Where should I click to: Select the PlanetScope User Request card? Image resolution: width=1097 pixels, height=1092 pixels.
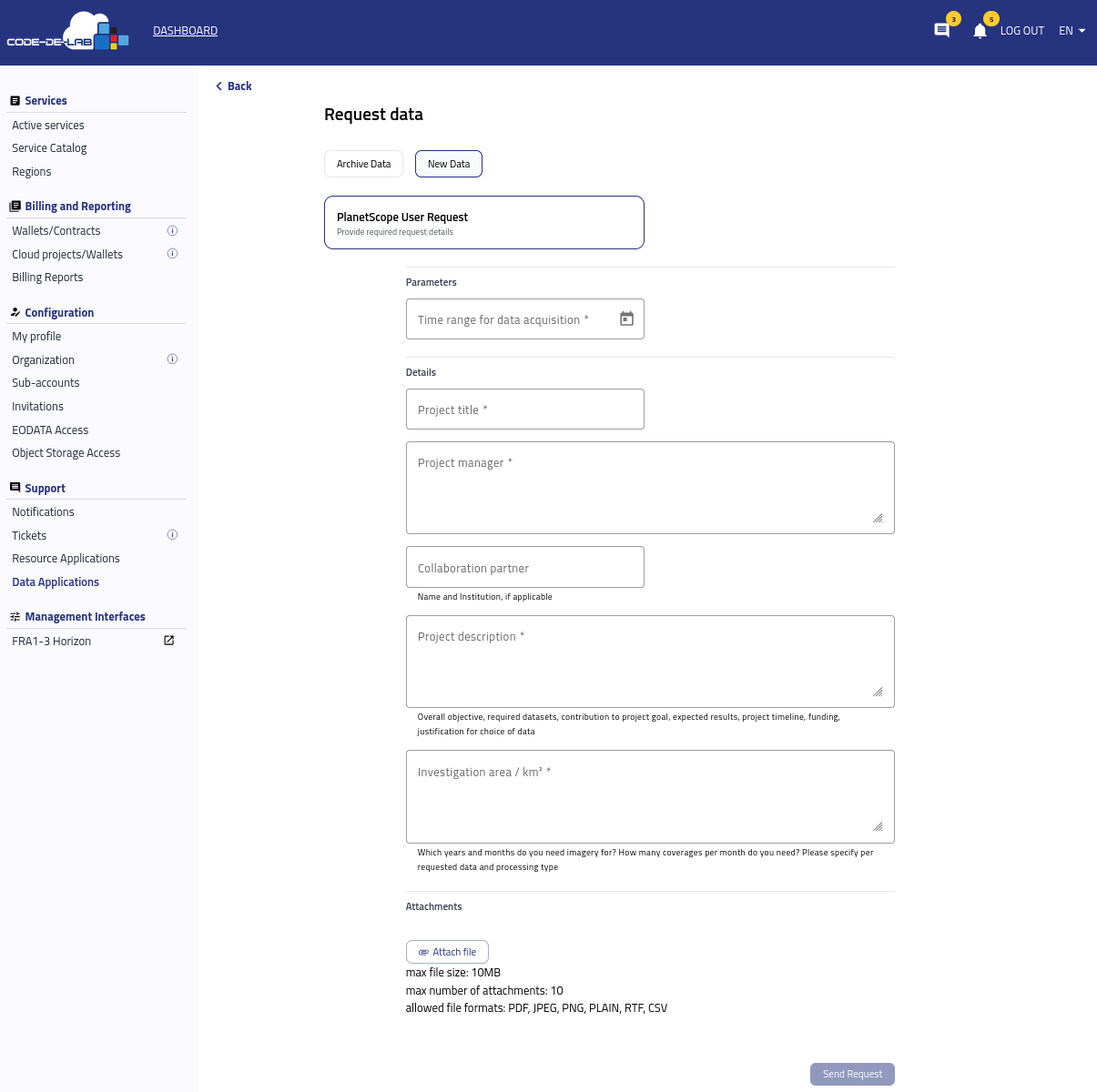click(484, 222)
